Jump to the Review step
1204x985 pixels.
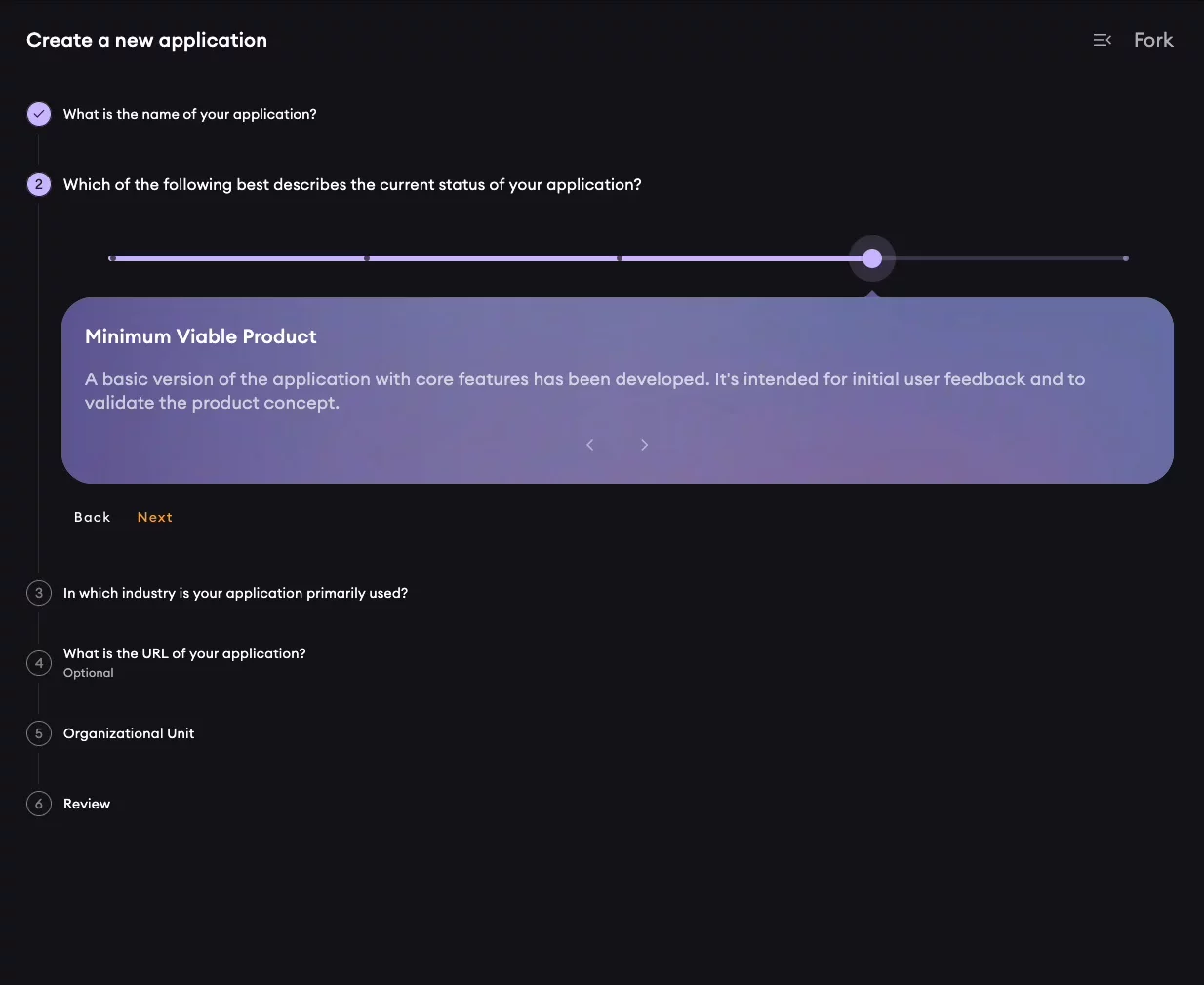click(87, 804)
